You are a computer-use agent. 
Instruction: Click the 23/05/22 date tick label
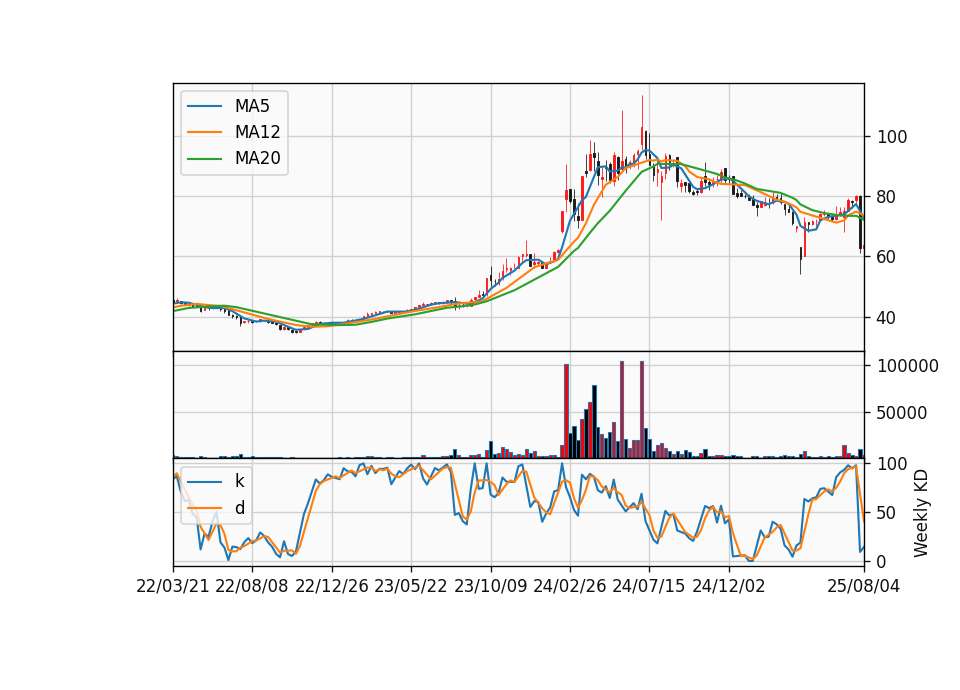411,586
